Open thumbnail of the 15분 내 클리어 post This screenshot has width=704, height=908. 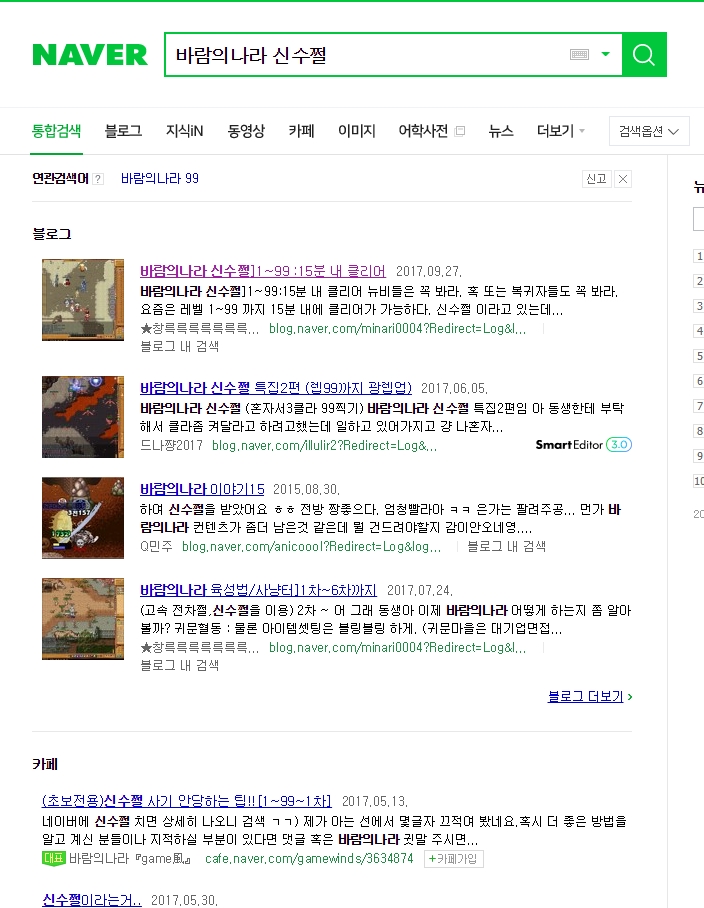(83, 300)
